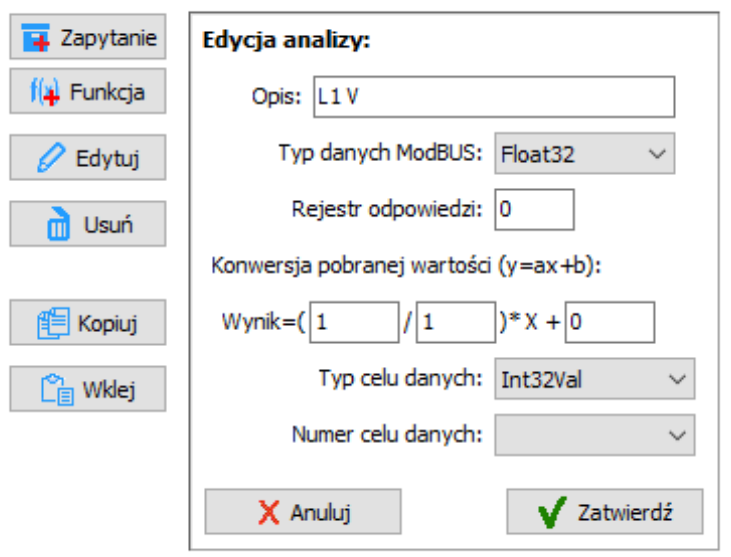The height and width of the screenshot is (557, 731).
Task: Click the green checkmark Zatwierdź icon
Action: [x=552, y=512]
